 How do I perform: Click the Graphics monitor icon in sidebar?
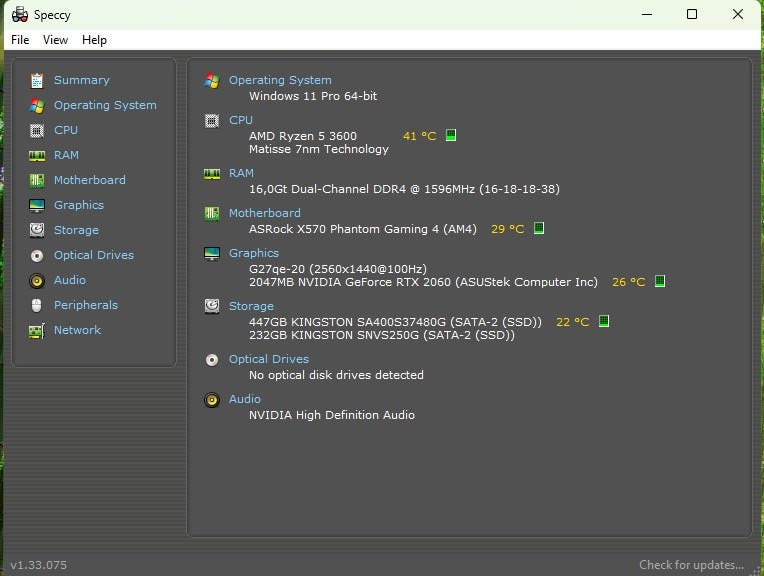[37, 205]
